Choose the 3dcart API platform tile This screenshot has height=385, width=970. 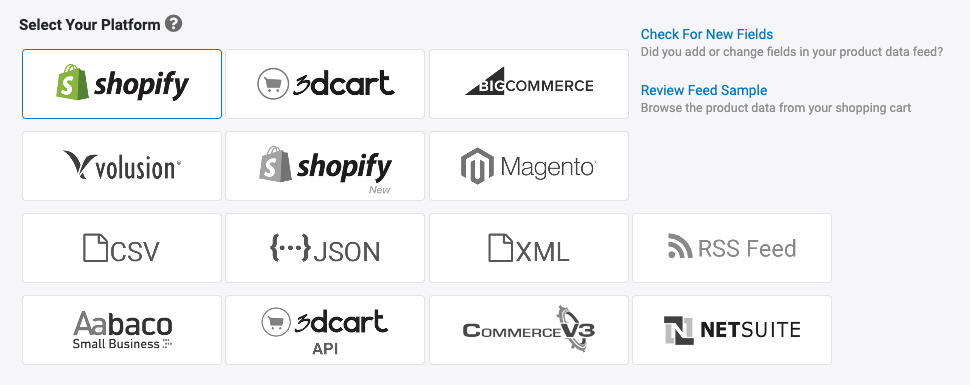tap(325, 330)
